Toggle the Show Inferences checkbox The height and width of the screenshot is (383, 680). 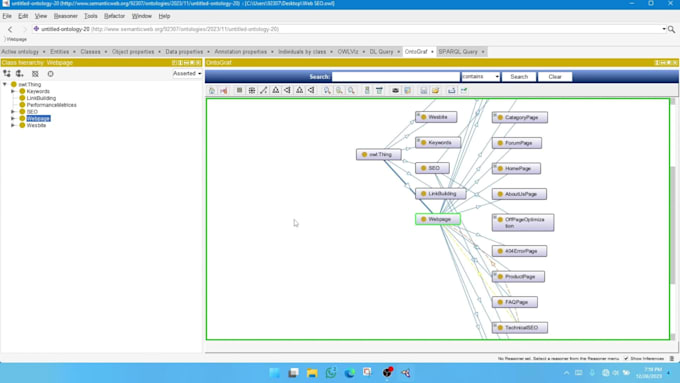point(626,358)
